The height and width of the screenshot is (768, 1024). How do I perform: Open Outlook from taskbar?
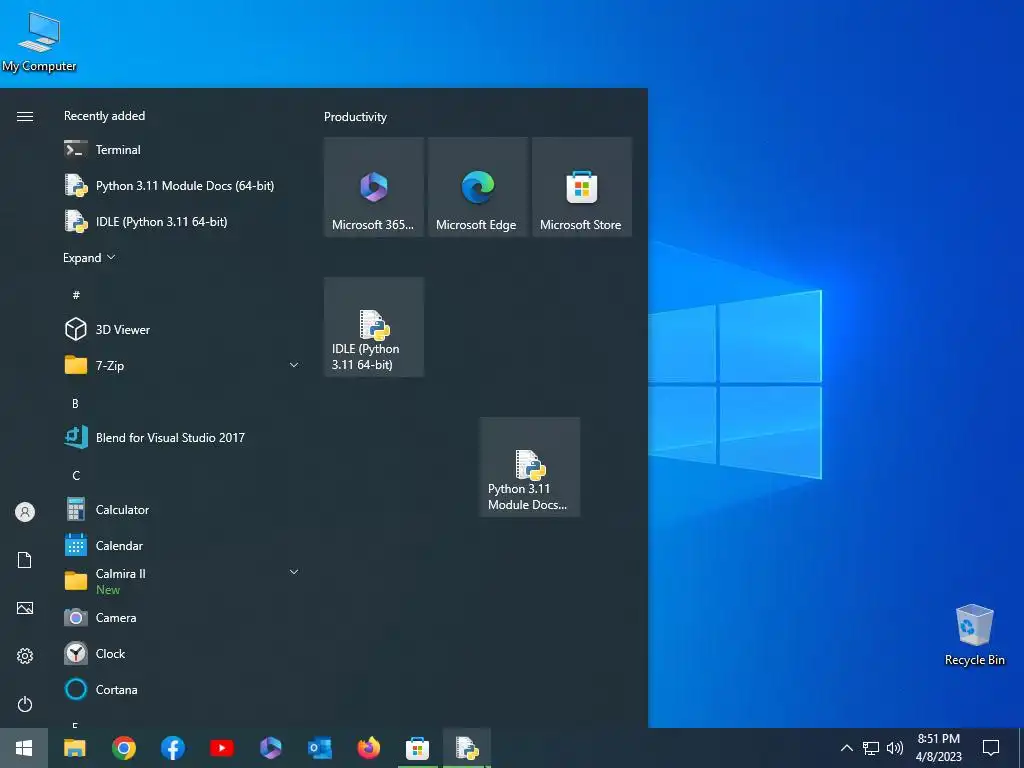coord(319,748)
